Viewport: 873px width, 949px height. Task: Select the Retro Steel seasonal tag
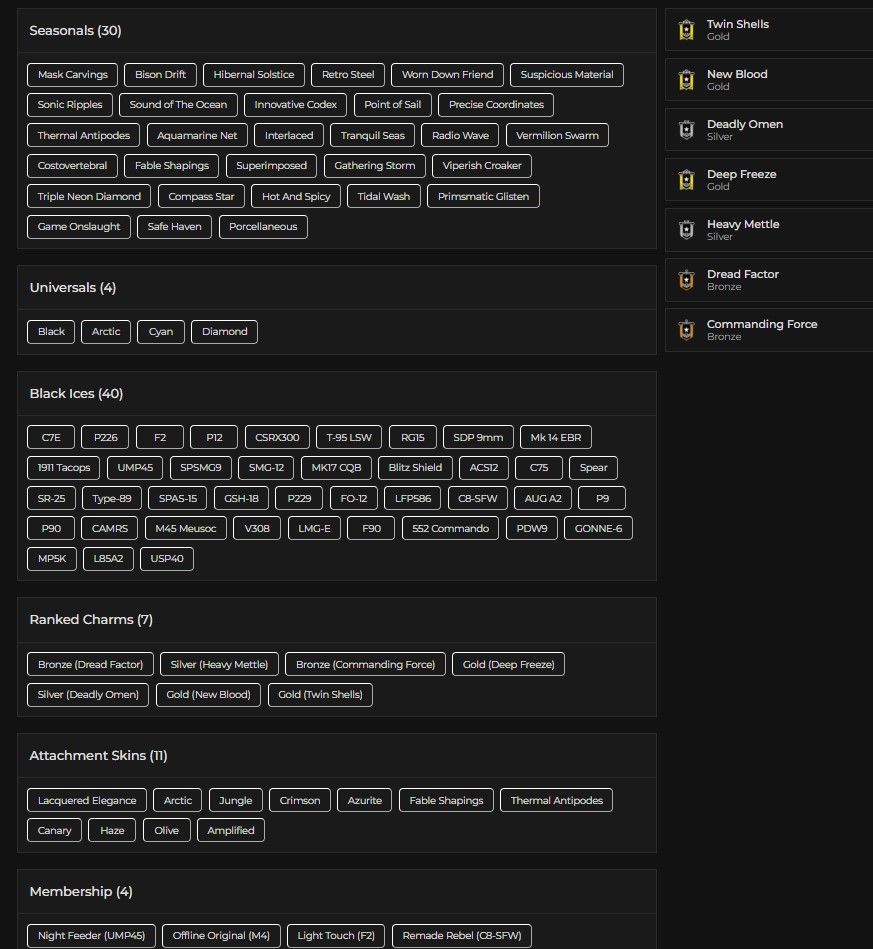[348, 74]
